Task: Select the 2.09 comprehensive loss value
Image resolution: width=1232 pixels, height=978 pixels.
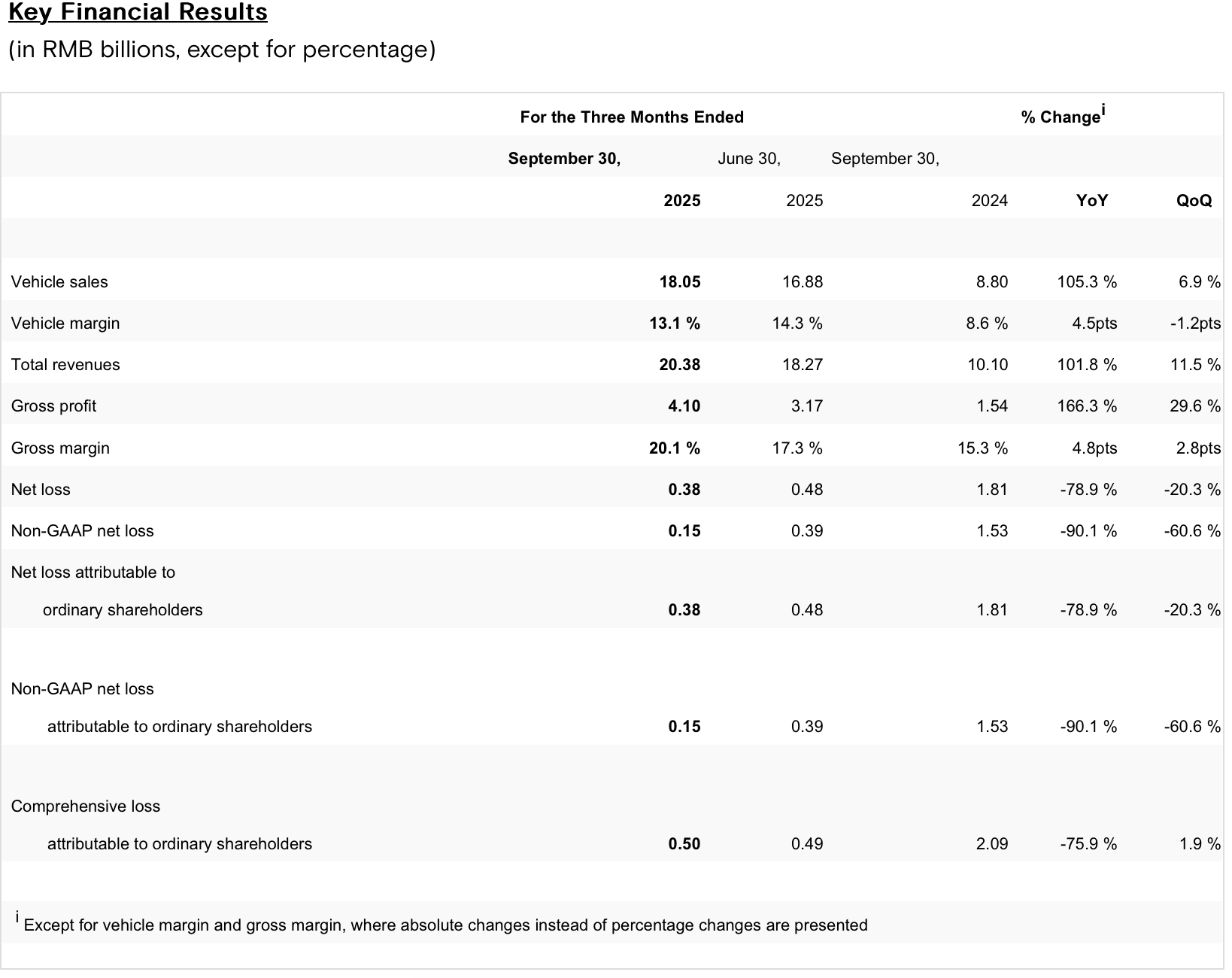Action: (991, 844)
